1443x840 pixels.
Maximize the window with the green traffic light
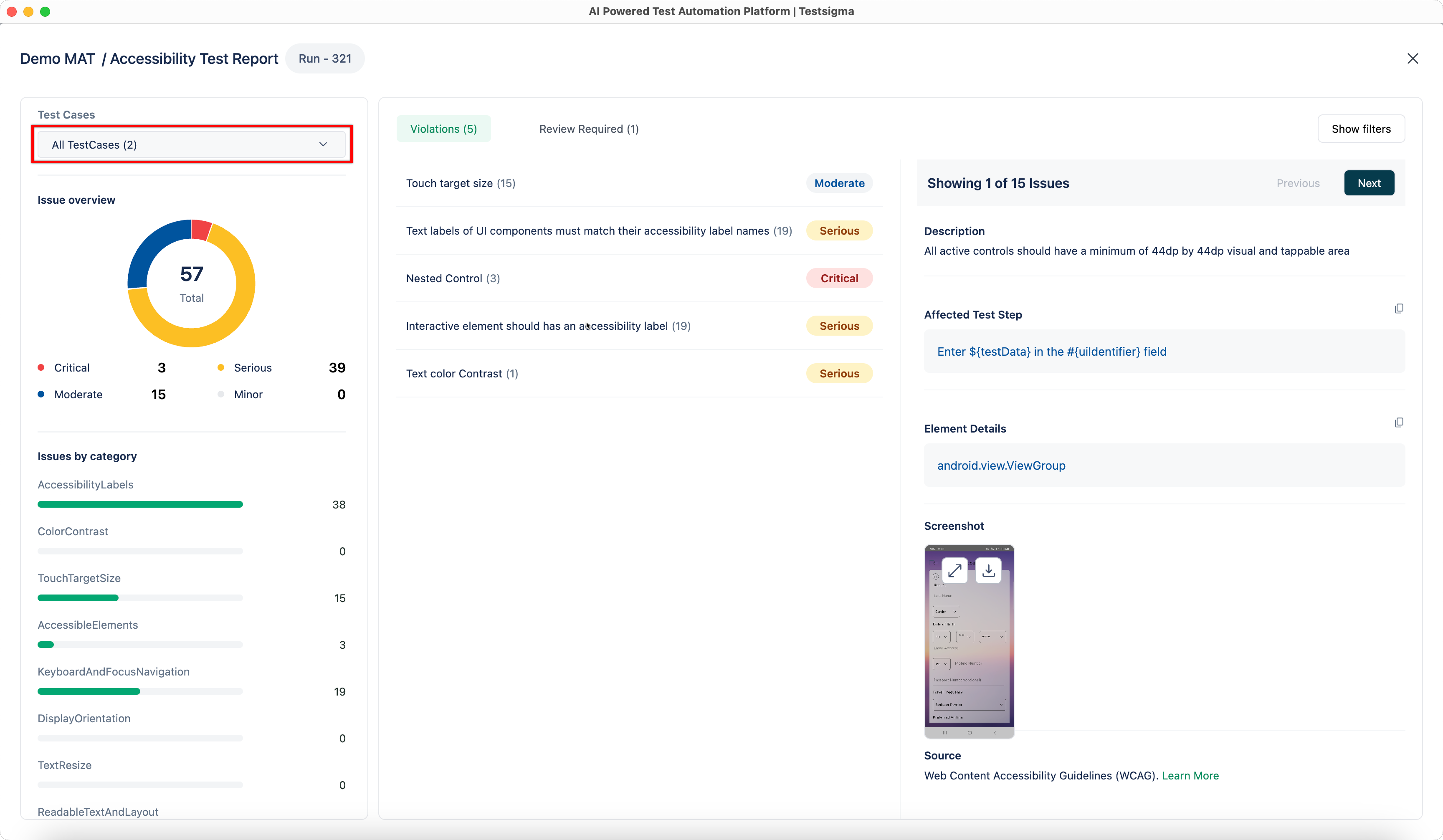click(45, 11)
